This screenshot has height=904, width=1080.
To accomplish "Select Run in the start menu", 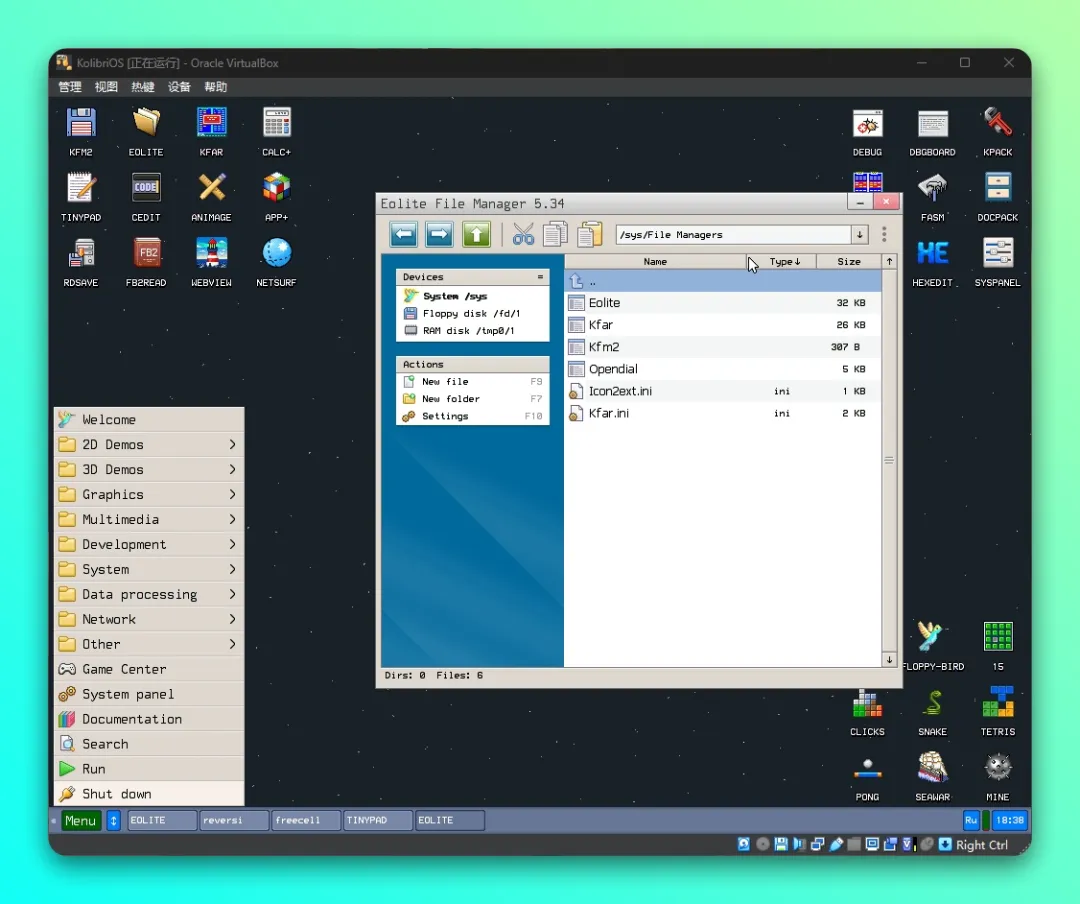I will (x=149, y=768).
